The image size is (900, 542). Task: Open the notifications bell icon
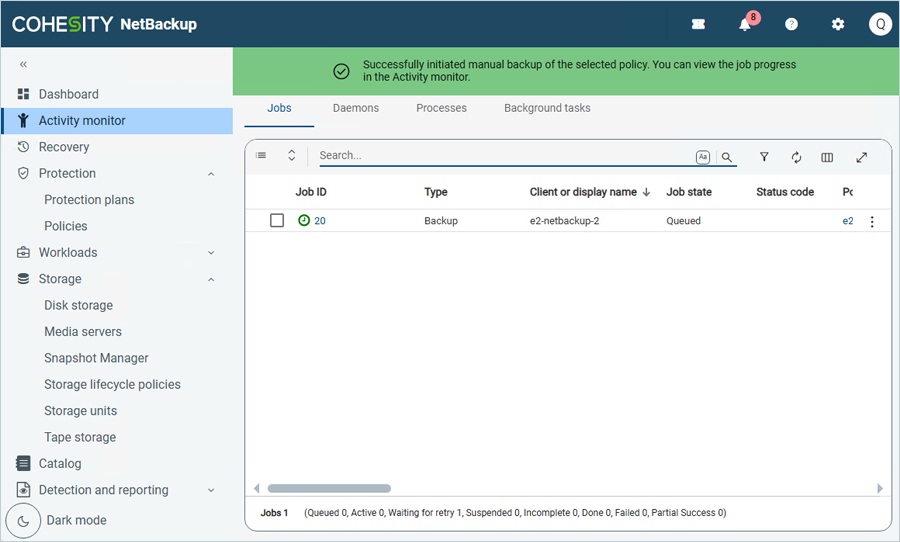point(745,24)
